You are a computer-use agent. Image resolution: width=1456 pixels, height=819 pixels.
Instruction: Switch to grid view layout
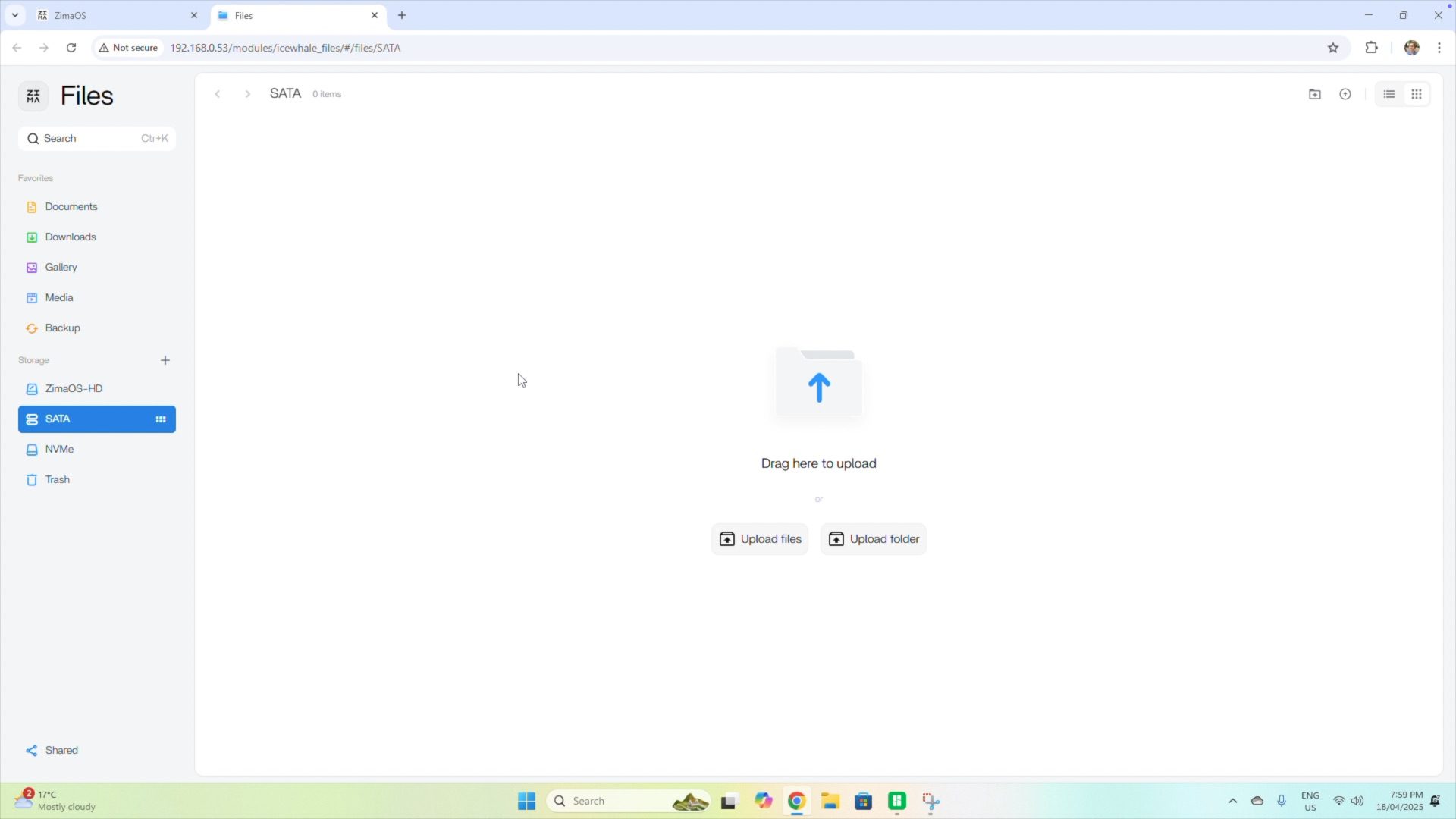tap(1417, 94)
